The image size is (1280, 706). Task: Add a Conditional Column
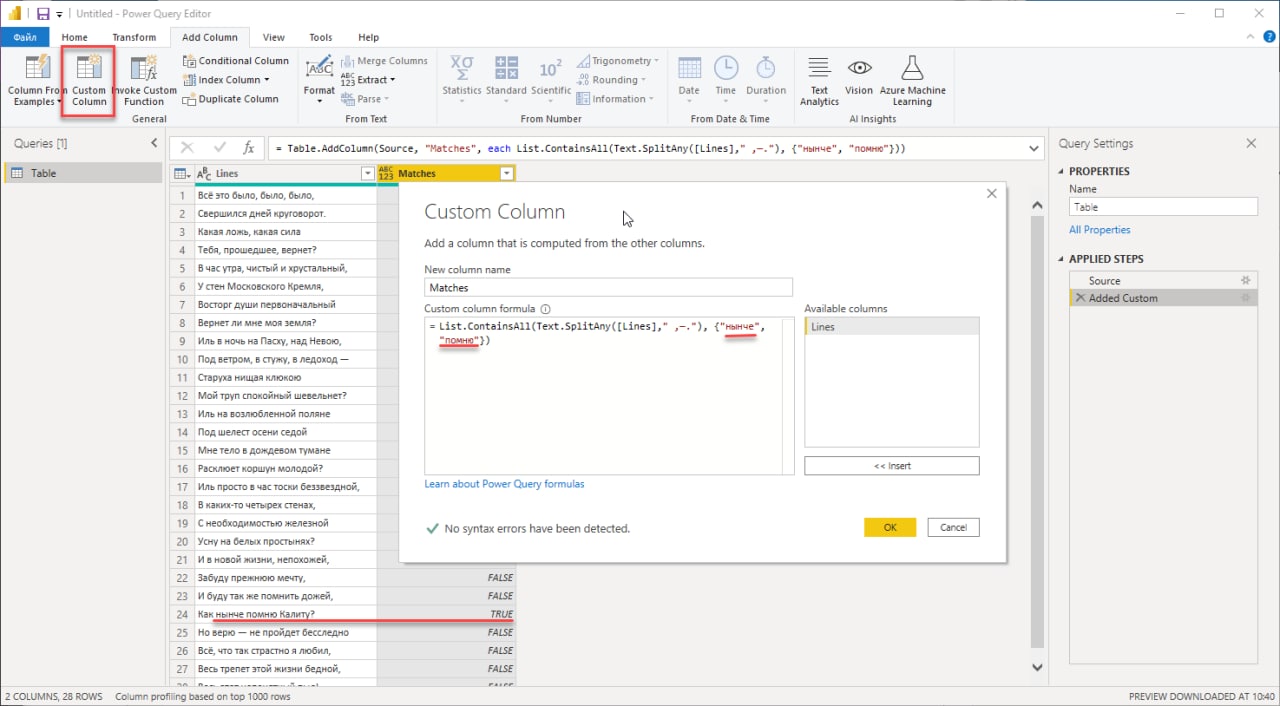(x=237, y=61)
